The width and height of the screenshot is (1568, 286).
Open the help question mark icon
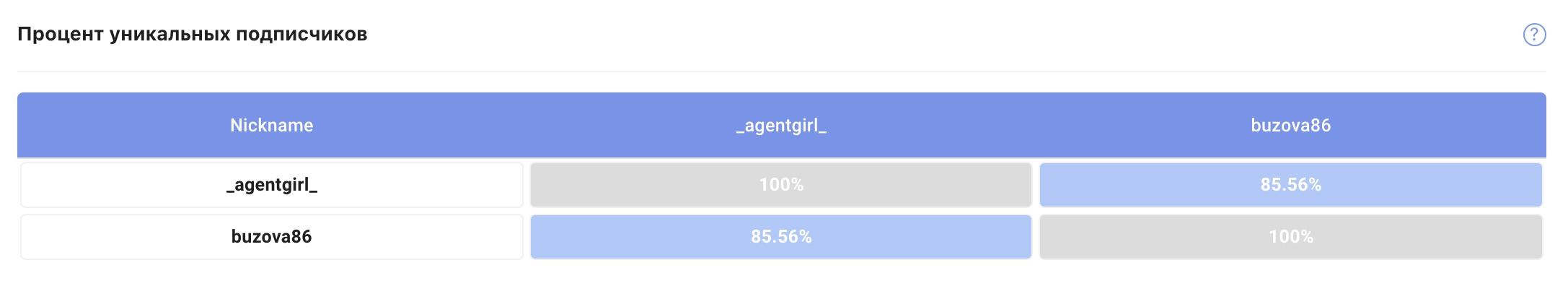pos(1534,35)
